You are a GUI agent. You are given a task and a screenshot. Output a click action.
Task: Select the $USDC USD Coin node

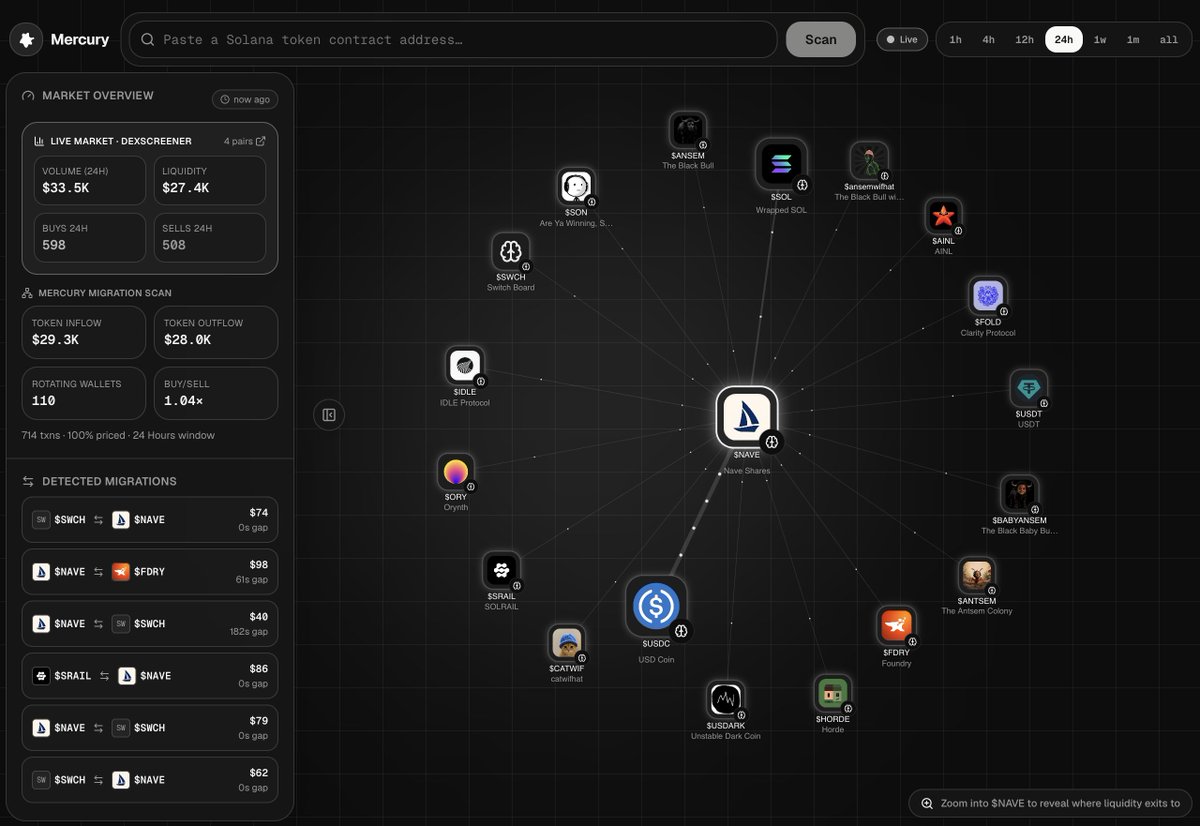point(656,606)
